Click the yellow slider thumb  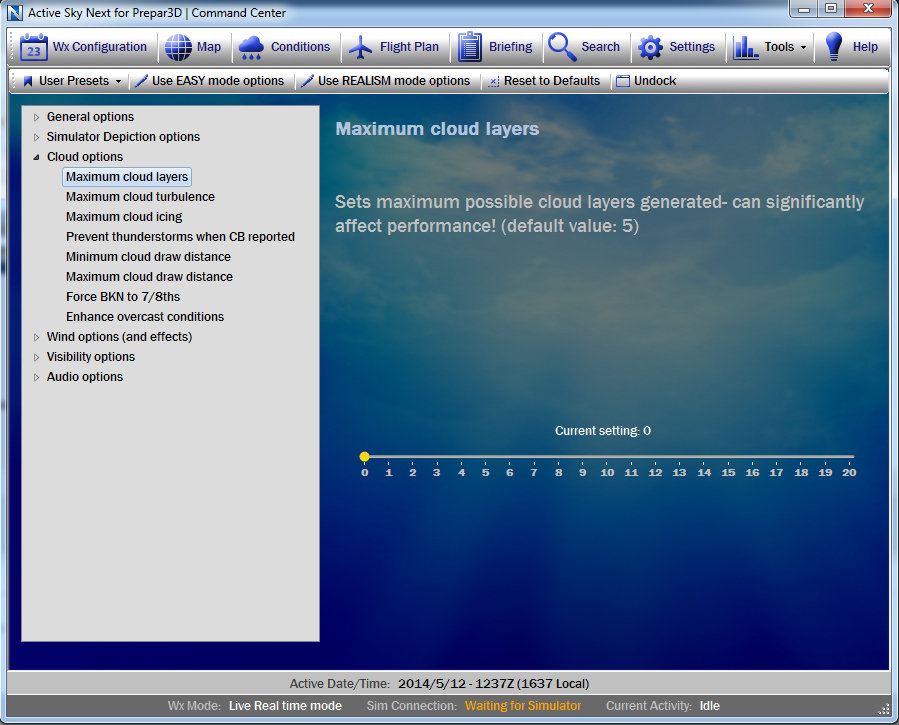[365, 457]
